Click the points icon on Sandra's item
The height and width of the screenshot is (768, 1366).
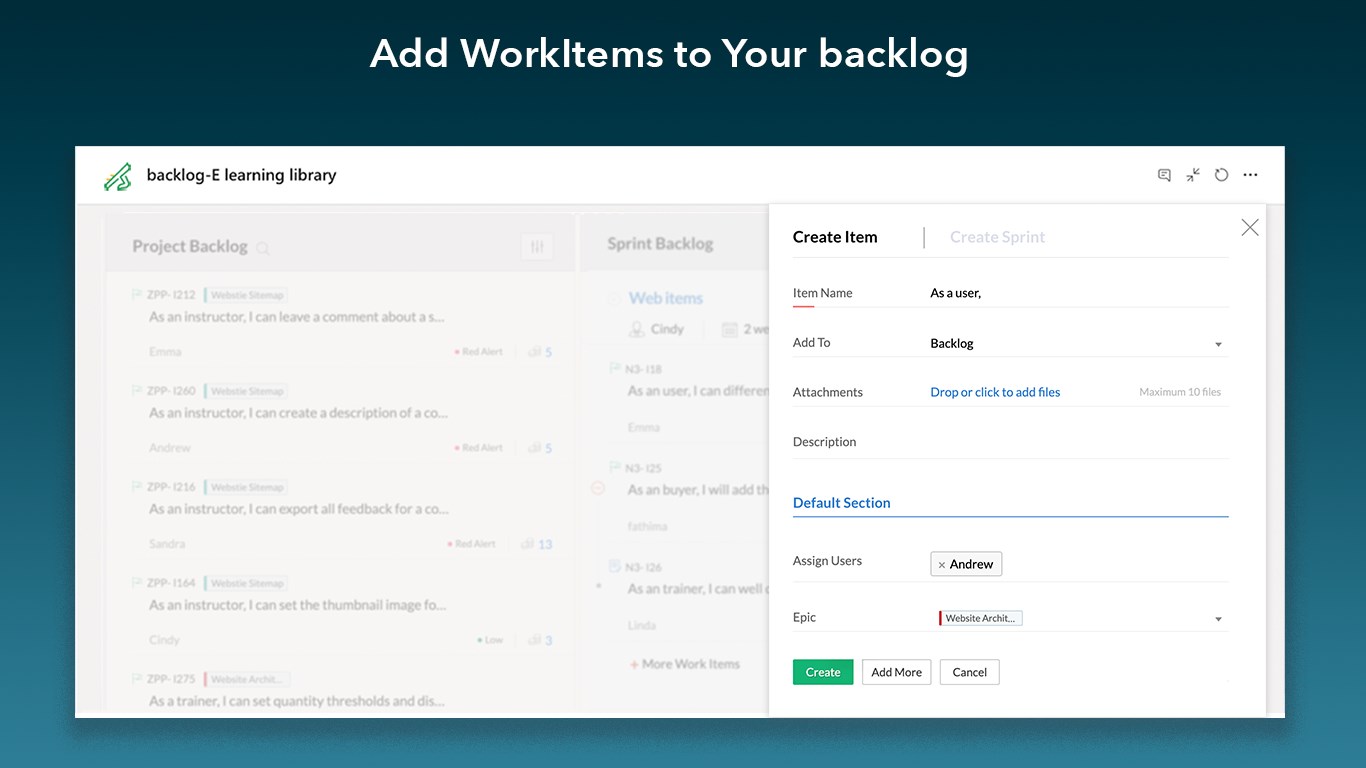(528, 544)
